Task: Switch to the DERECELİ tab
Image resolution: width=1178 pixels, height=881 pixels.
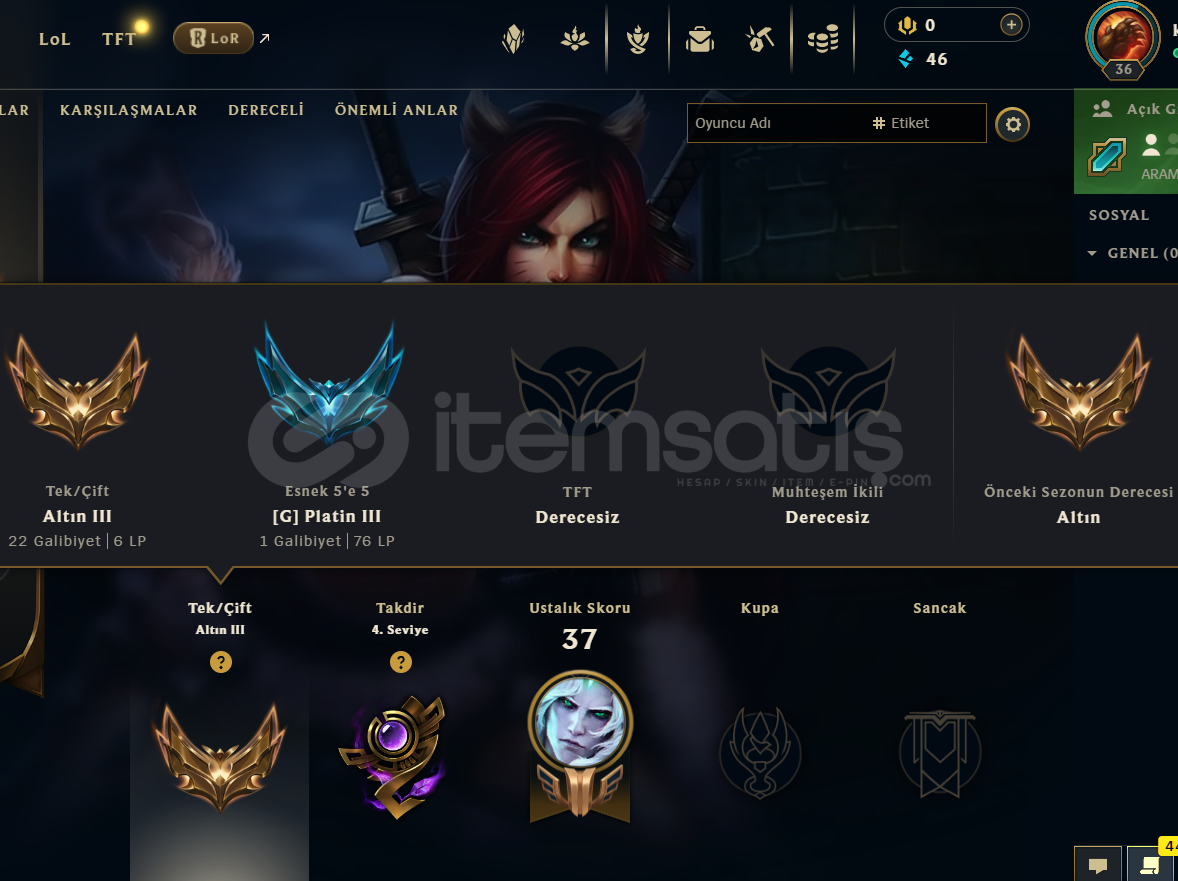Action: tap(266, 110)
